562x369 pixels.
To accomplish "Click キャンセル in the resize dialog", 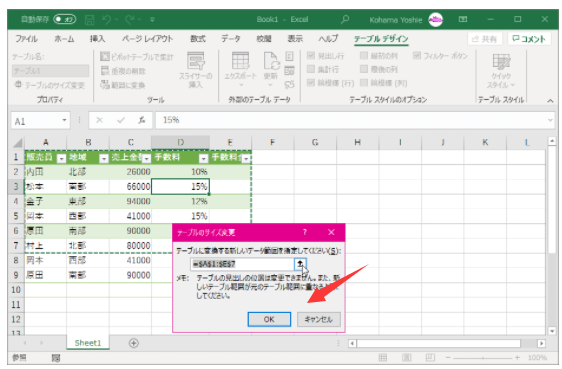I will [319, 319].
